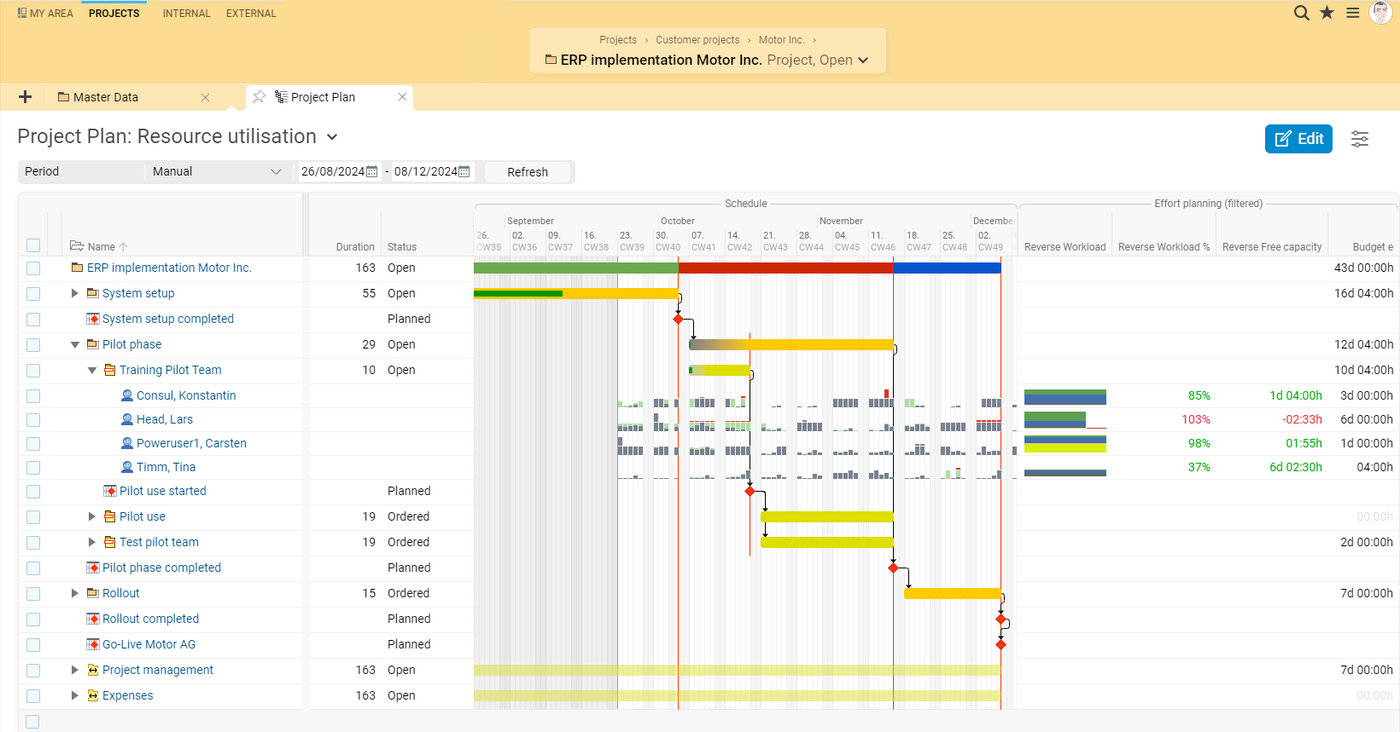Open the user avatar profile

tap(1381, 13)
